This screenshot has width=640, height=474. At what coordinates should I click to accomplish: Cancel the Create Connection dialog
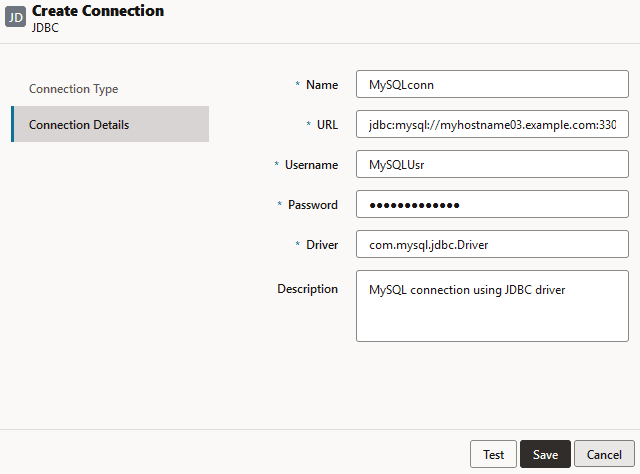[604, 454]
